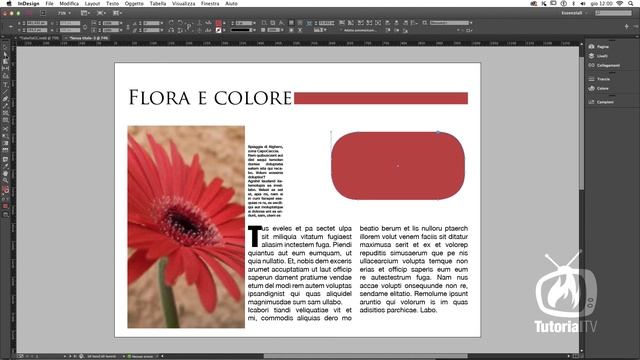Select the Hand tool
The height and width of the screenshot is (360, 640).
[5, 173]
